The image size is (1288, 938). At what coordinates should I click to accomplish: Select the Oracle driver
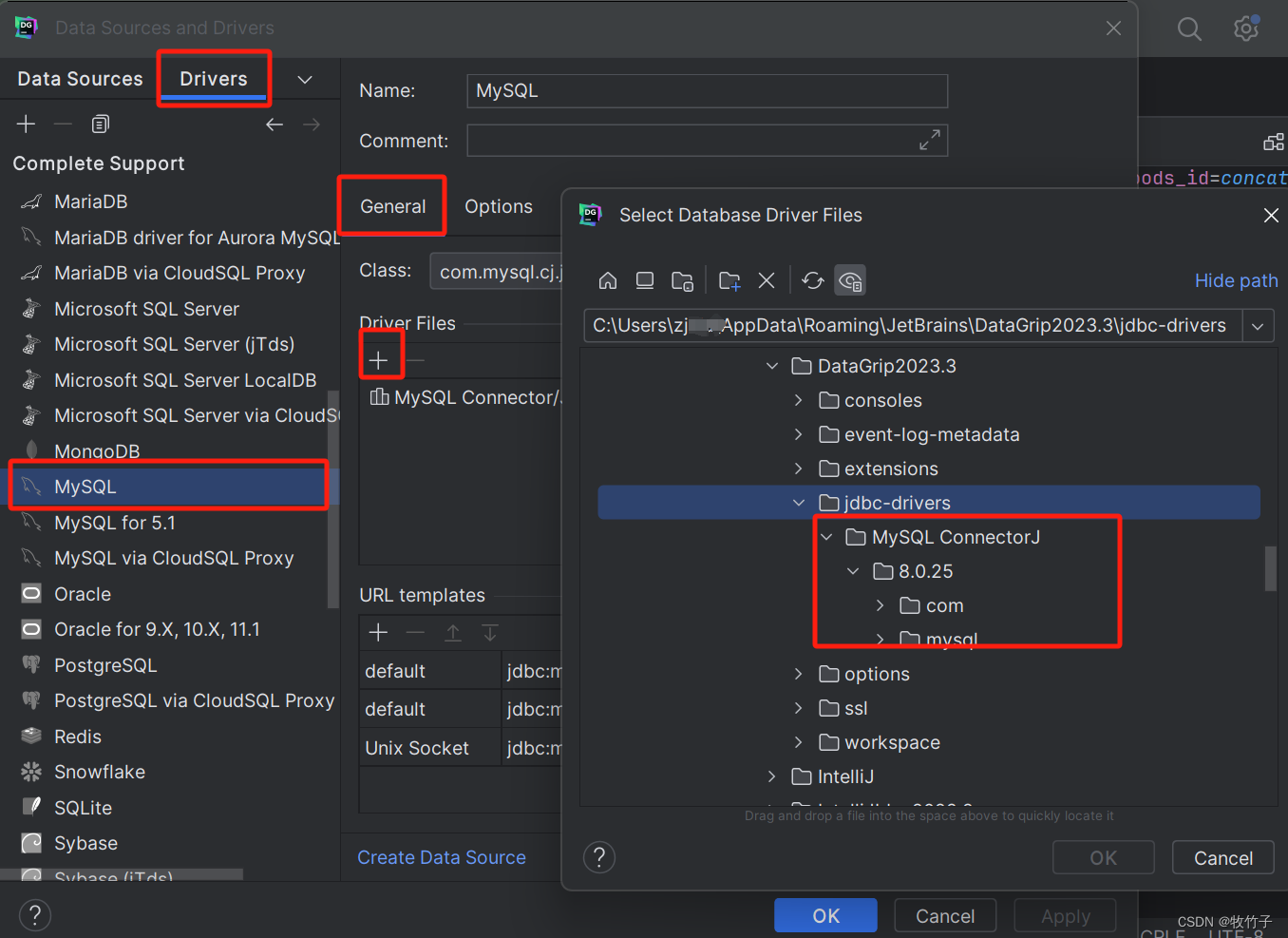(83, 594)
